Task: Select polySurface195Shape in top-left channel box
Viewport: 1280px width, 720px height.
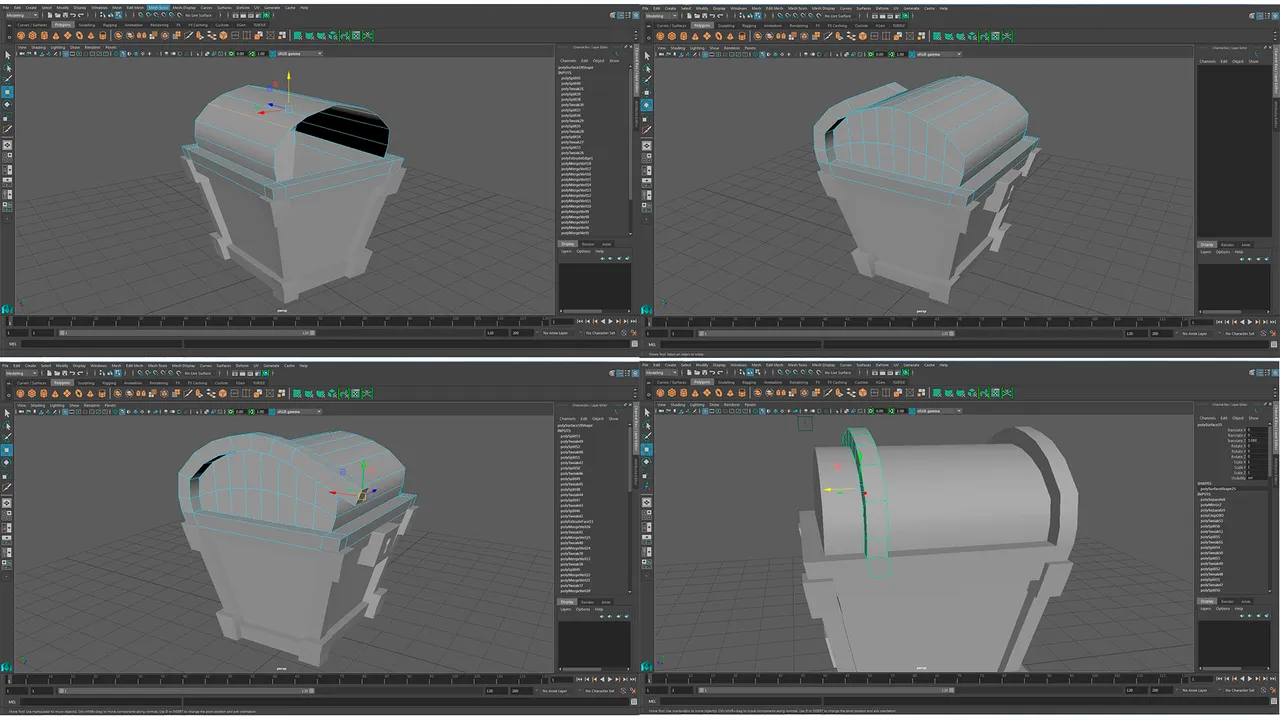Action: click(577, 68)
